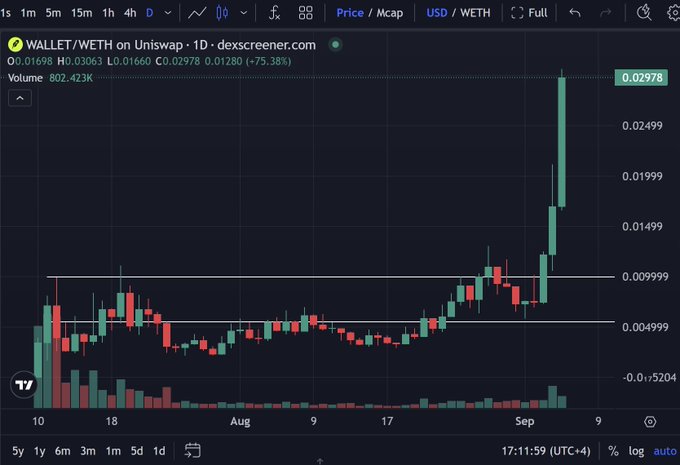
Task: Switch to 15m candle interval
Action: click(x=82, y=13)
